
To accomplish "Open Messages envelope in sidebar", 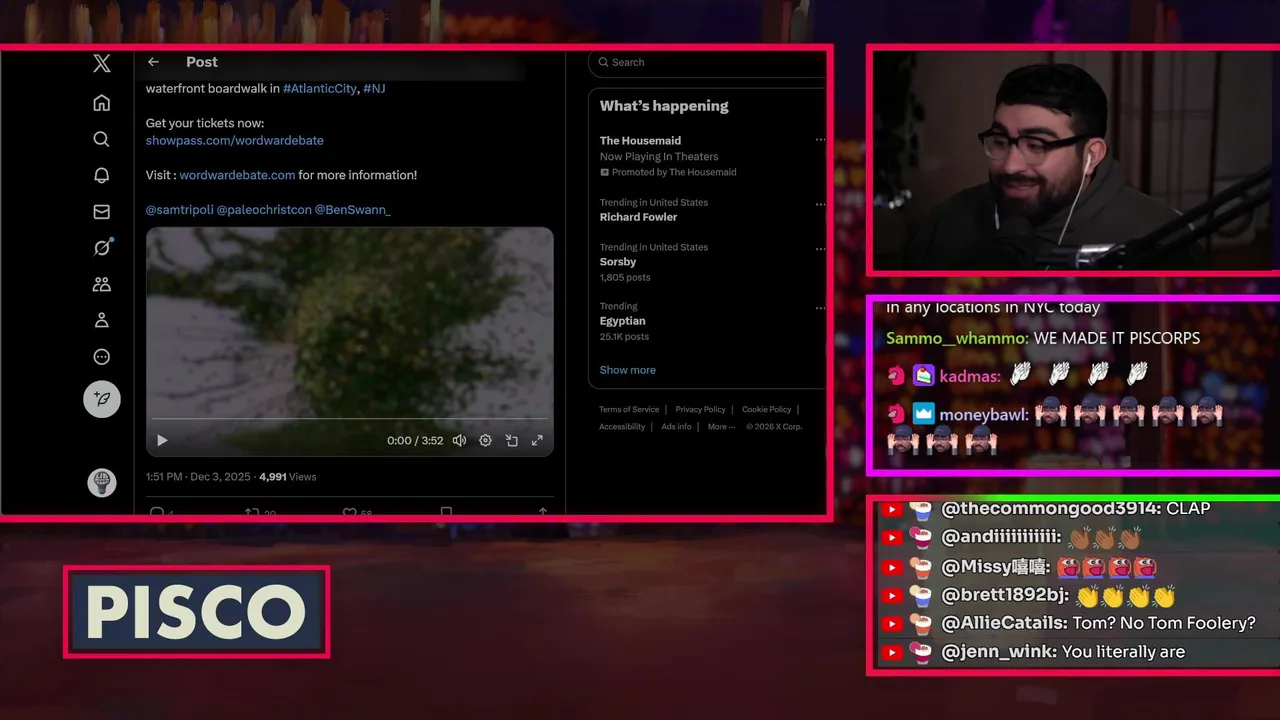I will [101, 212].
